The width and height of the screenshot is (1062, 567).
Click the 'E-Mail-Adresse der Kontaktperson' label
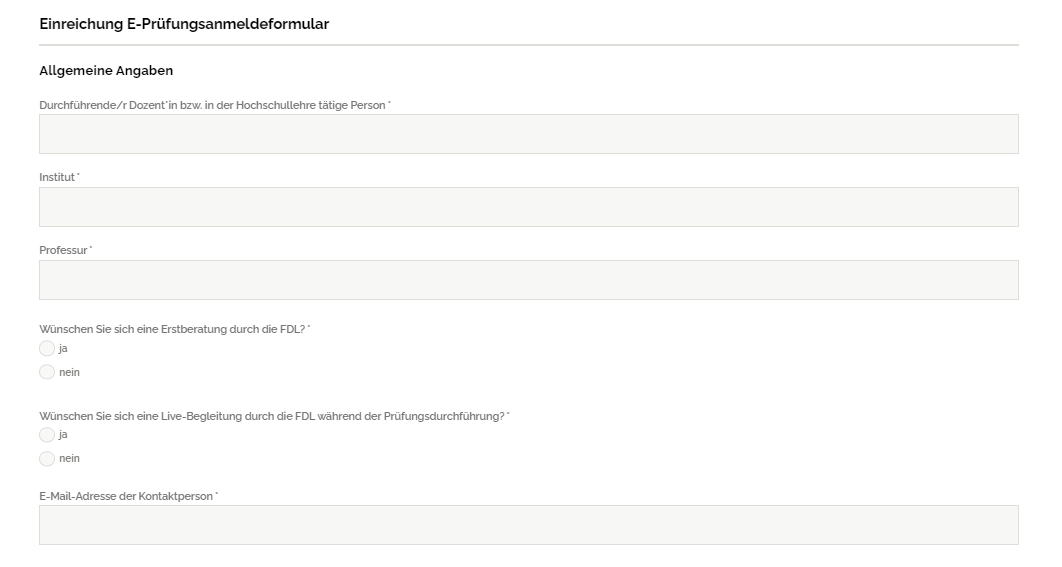coord(126,496)
